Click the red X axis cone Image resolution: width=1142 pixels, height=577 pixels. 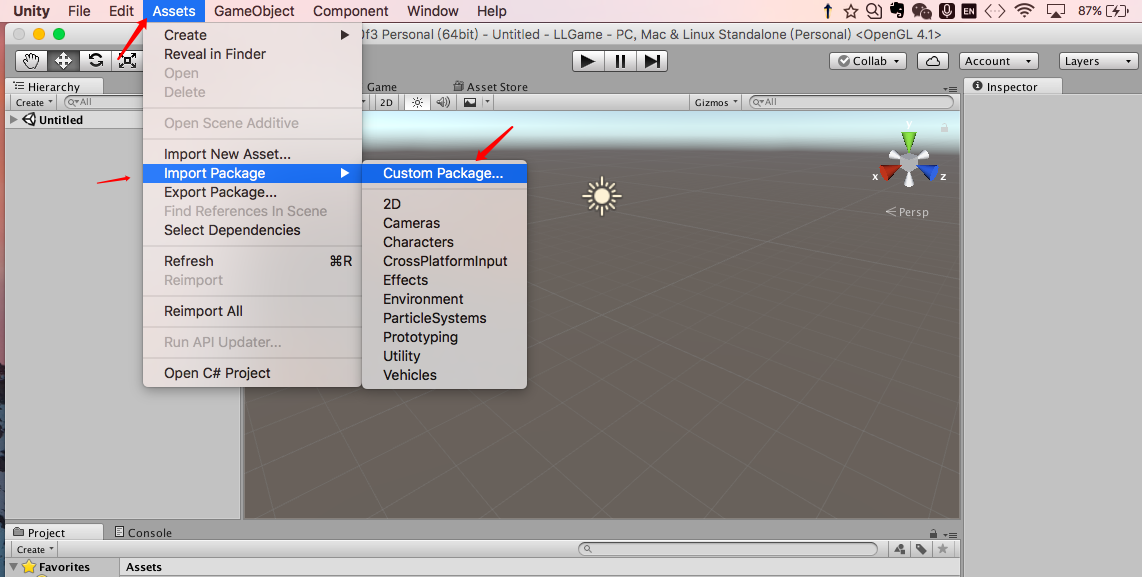[889, 172]
